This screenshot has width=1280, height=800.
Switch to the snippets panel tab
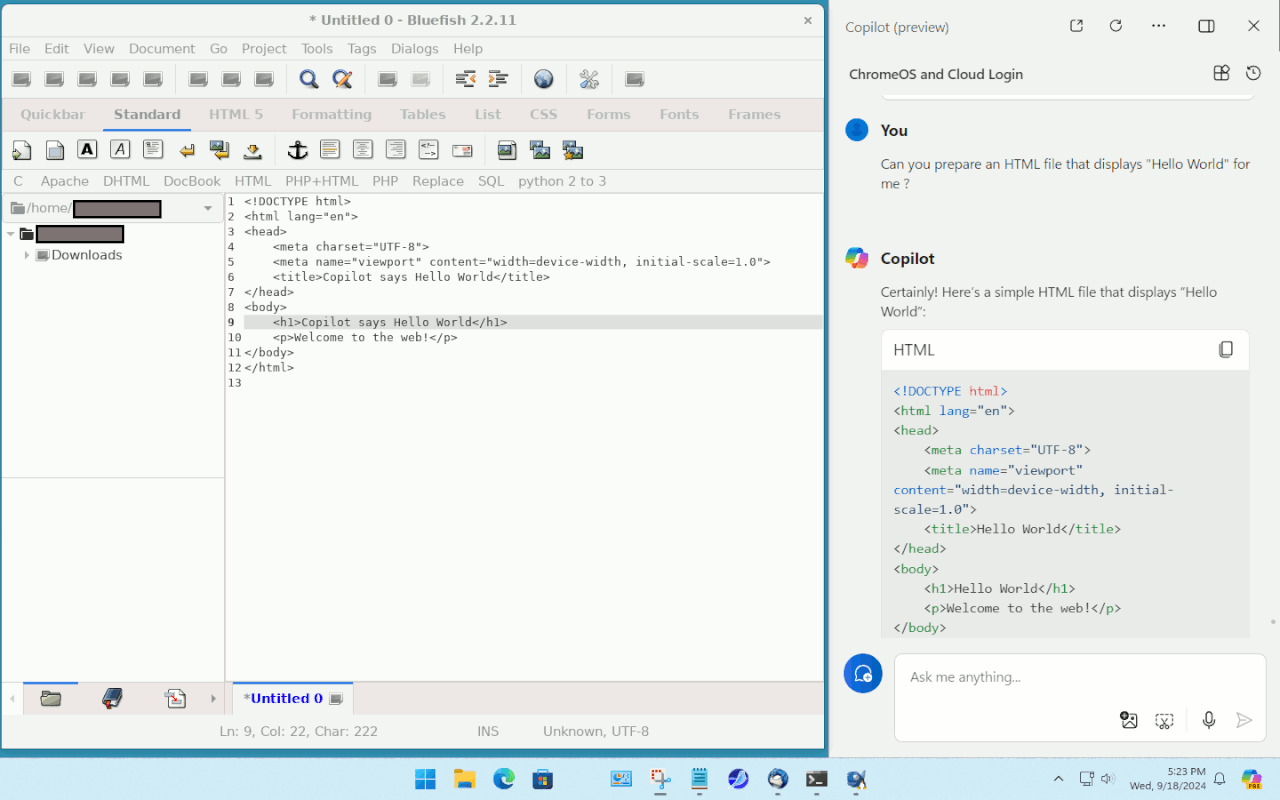pyautogui.click(x=176, y=699)
